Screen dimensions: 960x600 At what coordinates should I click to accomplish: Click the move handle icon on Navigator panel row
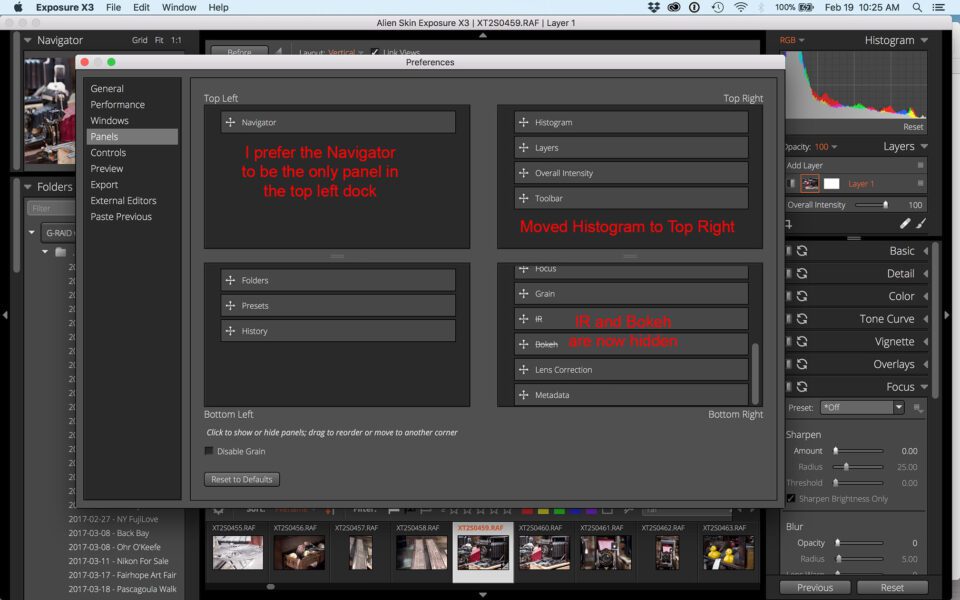click(x=230, y=122)
